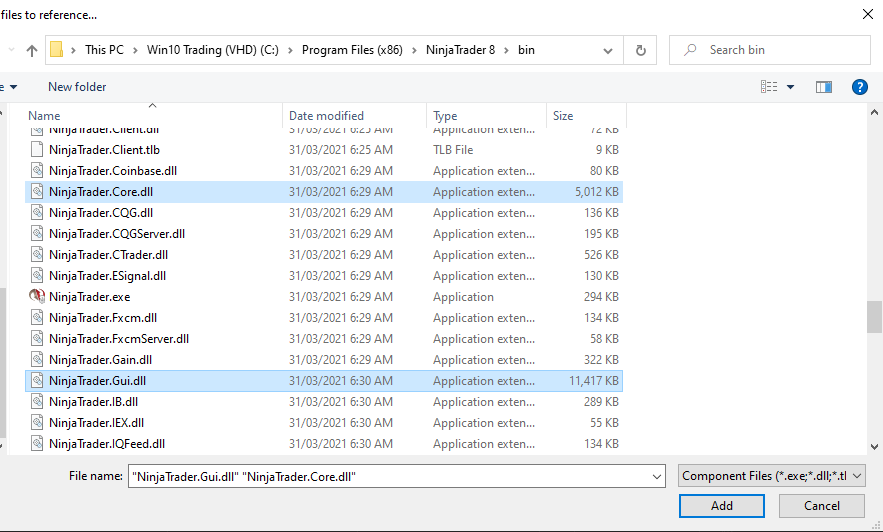883x532 pixels.
Task: Click the NinjaTrader.IEX.dll file icon
Action: 37,423
